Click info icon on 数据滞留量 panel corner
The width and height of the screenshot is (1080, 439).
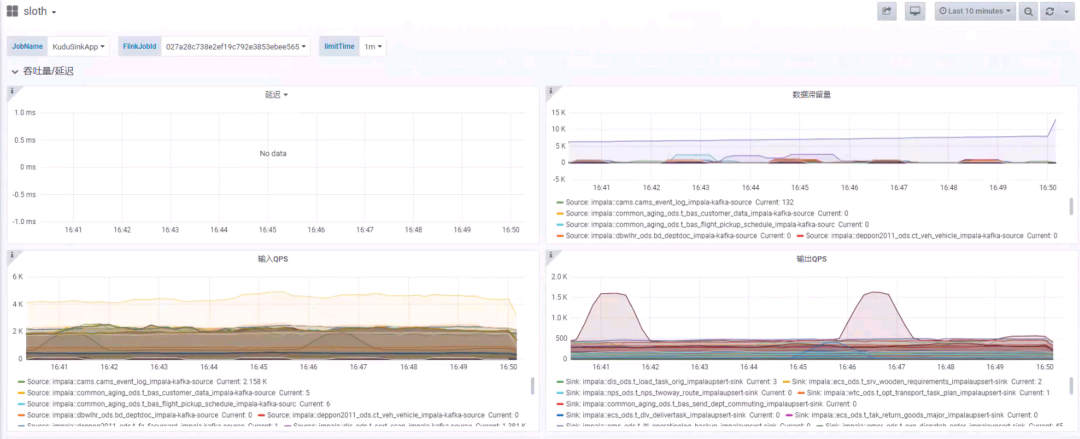click(551, 91)
